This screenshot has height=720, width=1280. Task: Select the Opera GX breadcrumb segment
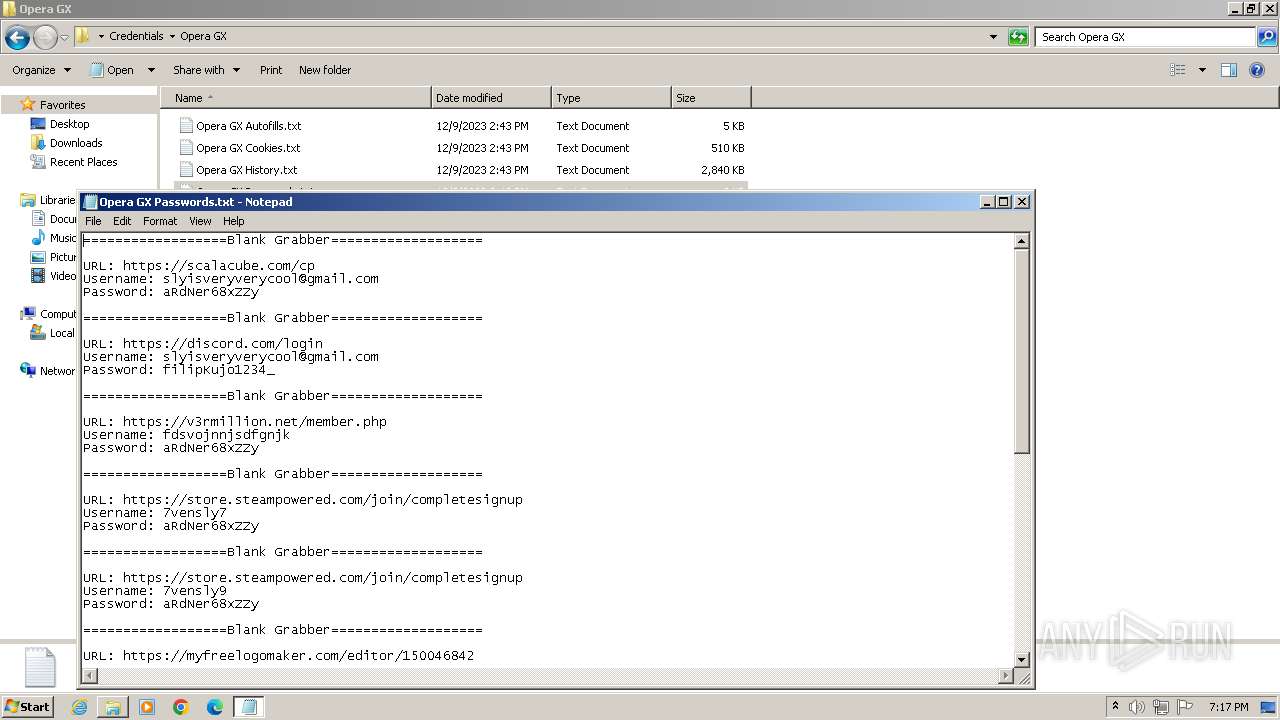(203, 36)
